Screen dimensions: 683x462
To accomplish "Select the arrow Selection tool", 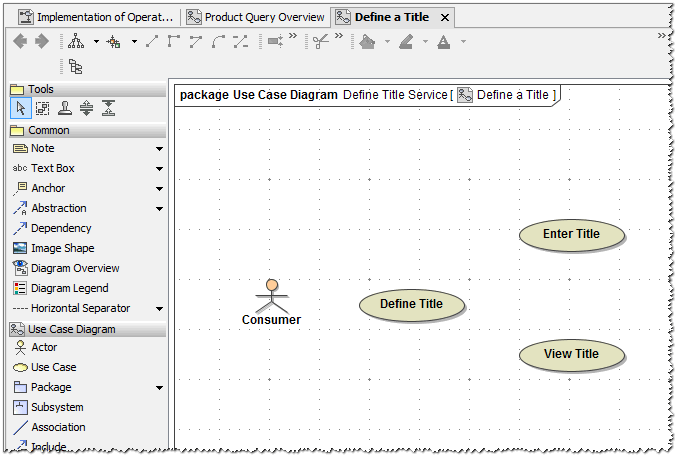I will 20,109.
